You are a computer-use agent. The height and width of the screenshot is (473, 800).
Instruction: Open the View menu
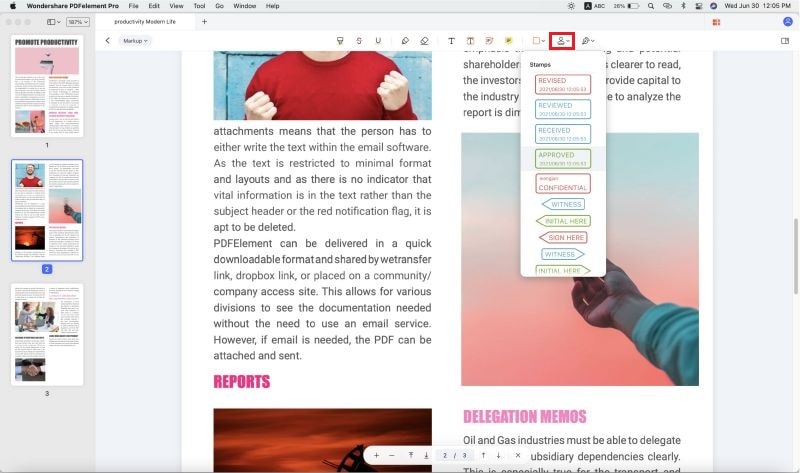pyautogui.click(x=177, y=6)
